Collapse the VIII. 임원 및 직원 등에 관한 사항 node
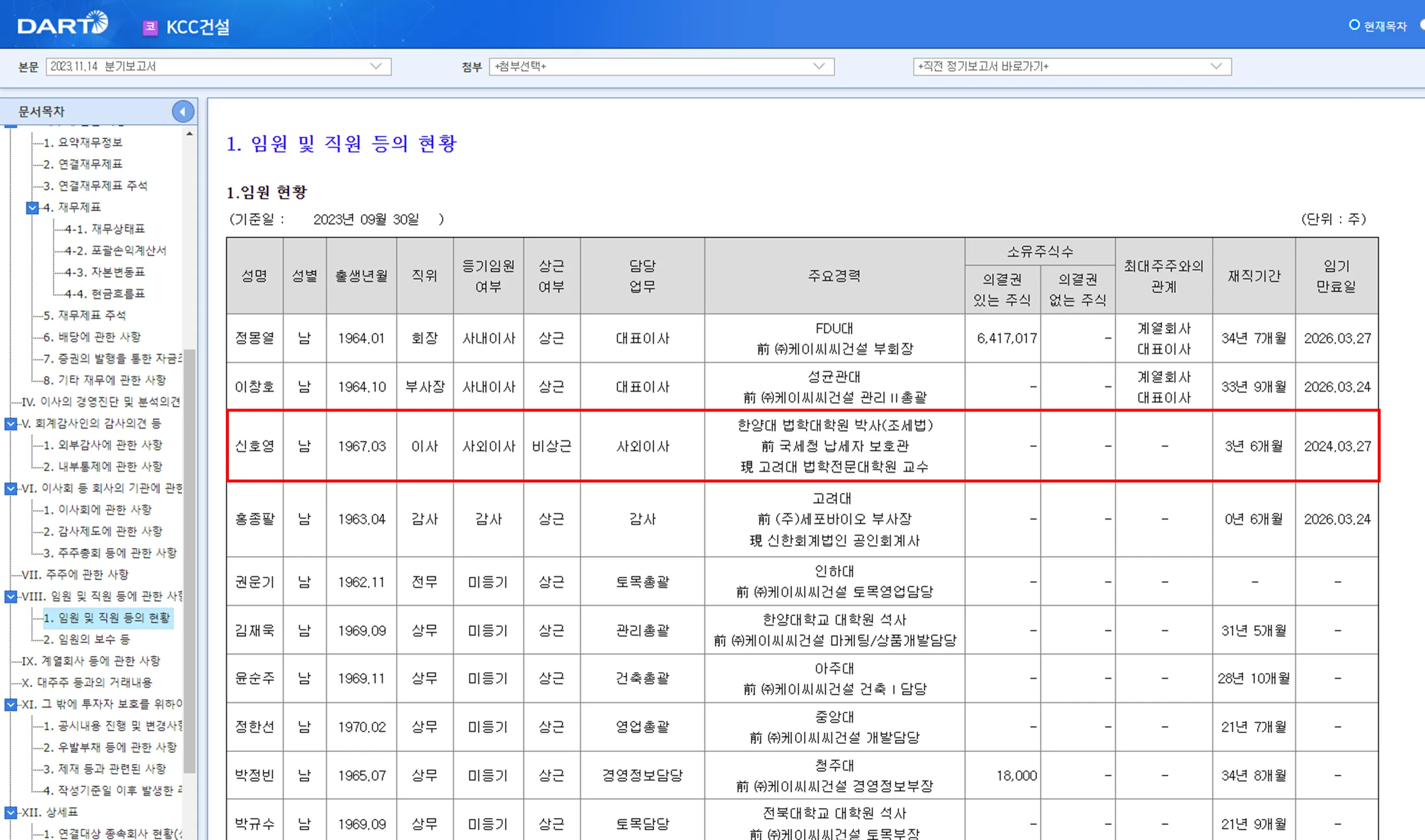The image size is (1425, 840). [10, 596]
